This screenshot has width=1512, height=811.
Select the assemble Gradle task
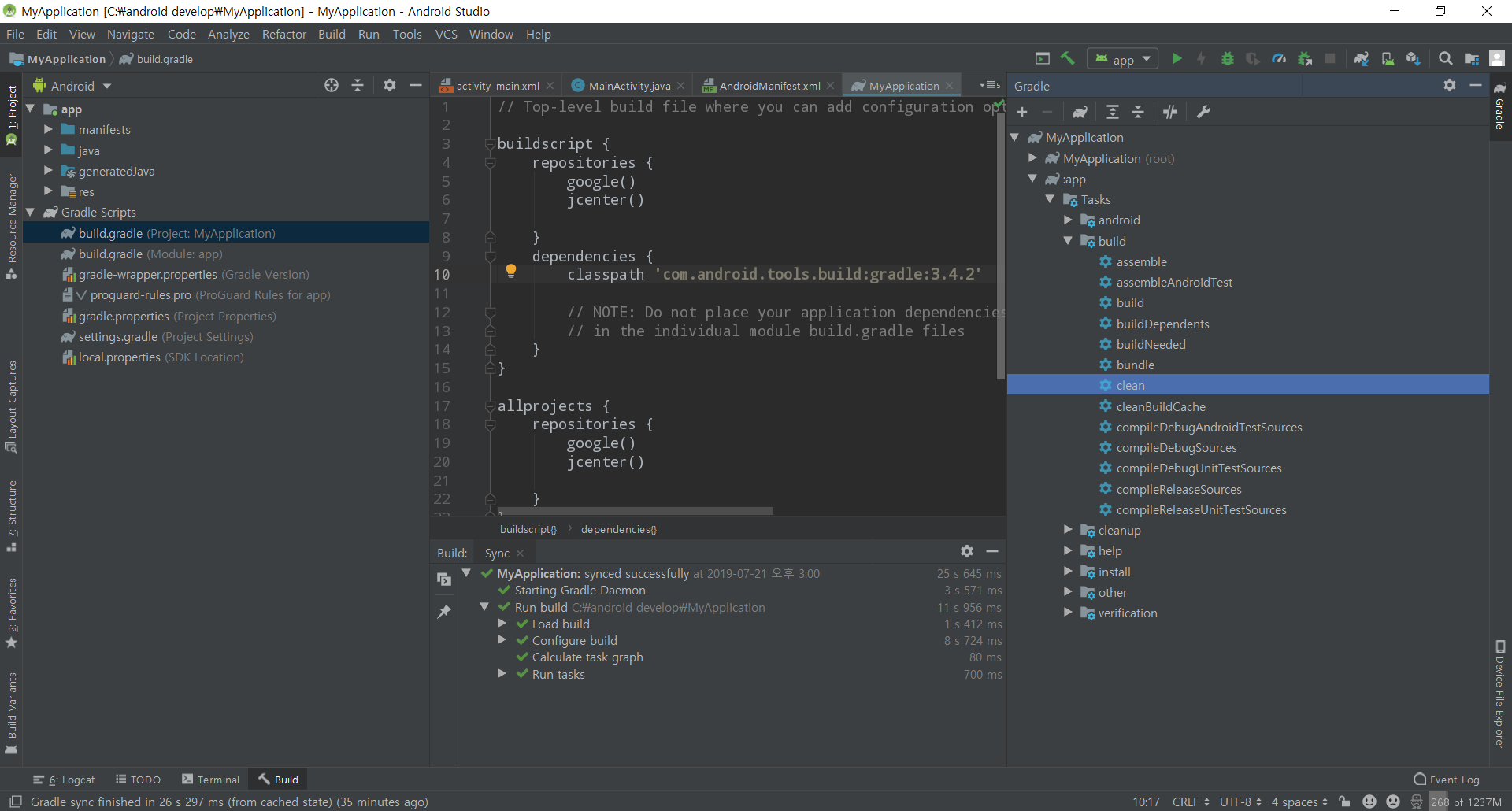(x=1141, y=261)
